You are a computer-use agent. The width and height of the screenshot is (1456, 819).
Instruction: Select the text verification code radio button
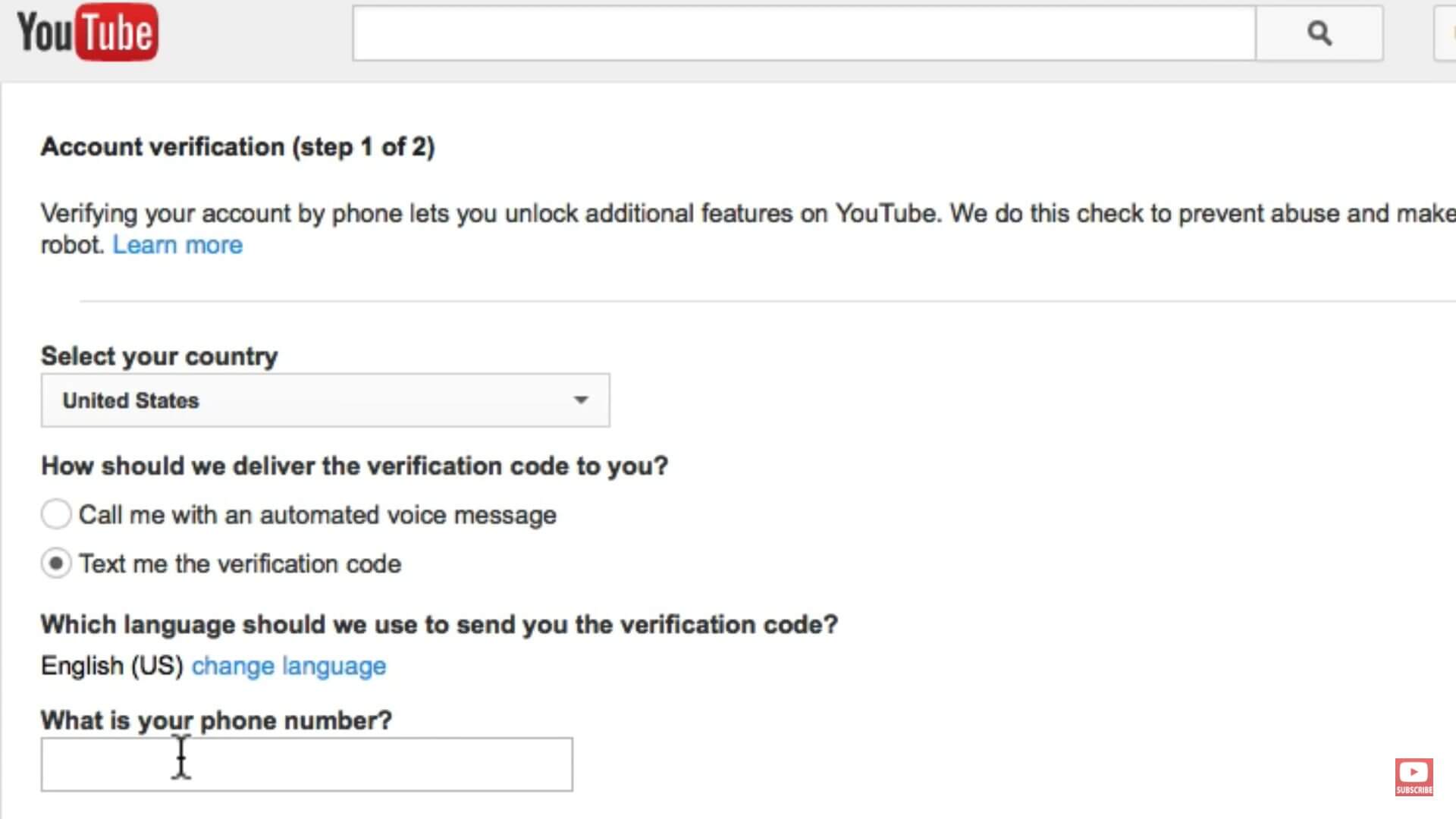pos(56,563)
